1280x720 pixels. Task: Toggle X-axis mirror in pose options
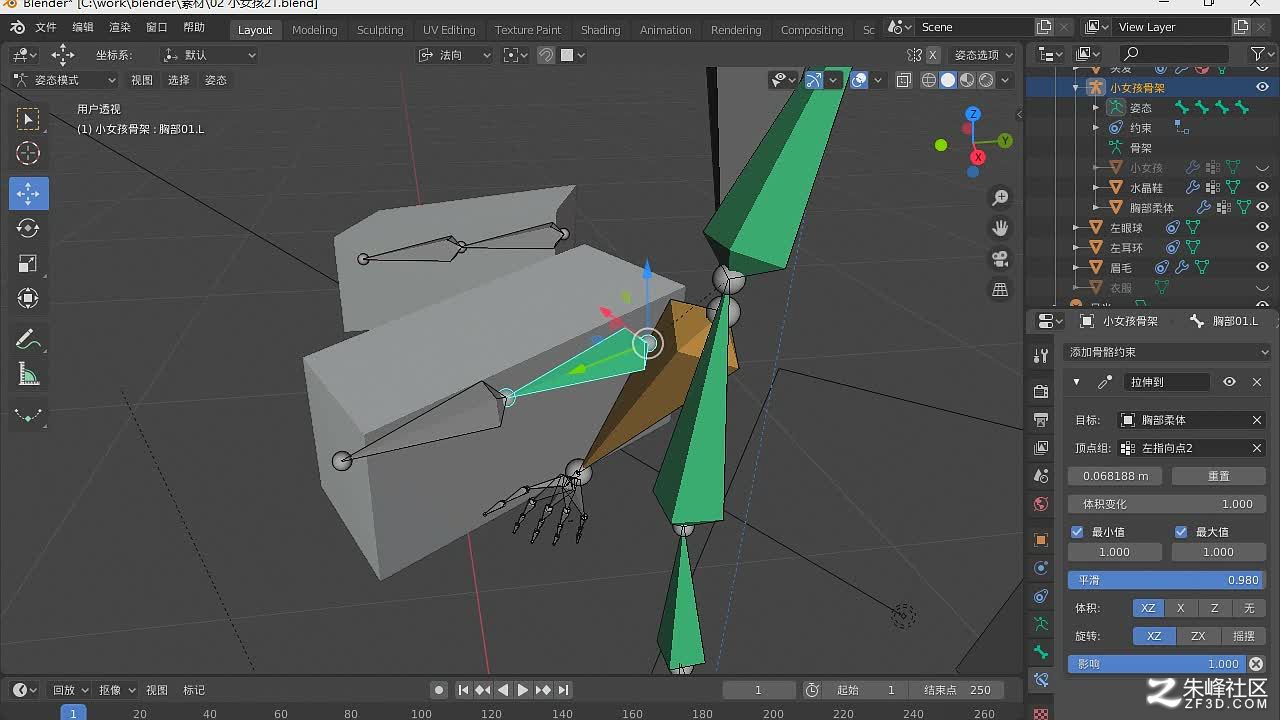[933, 55]
